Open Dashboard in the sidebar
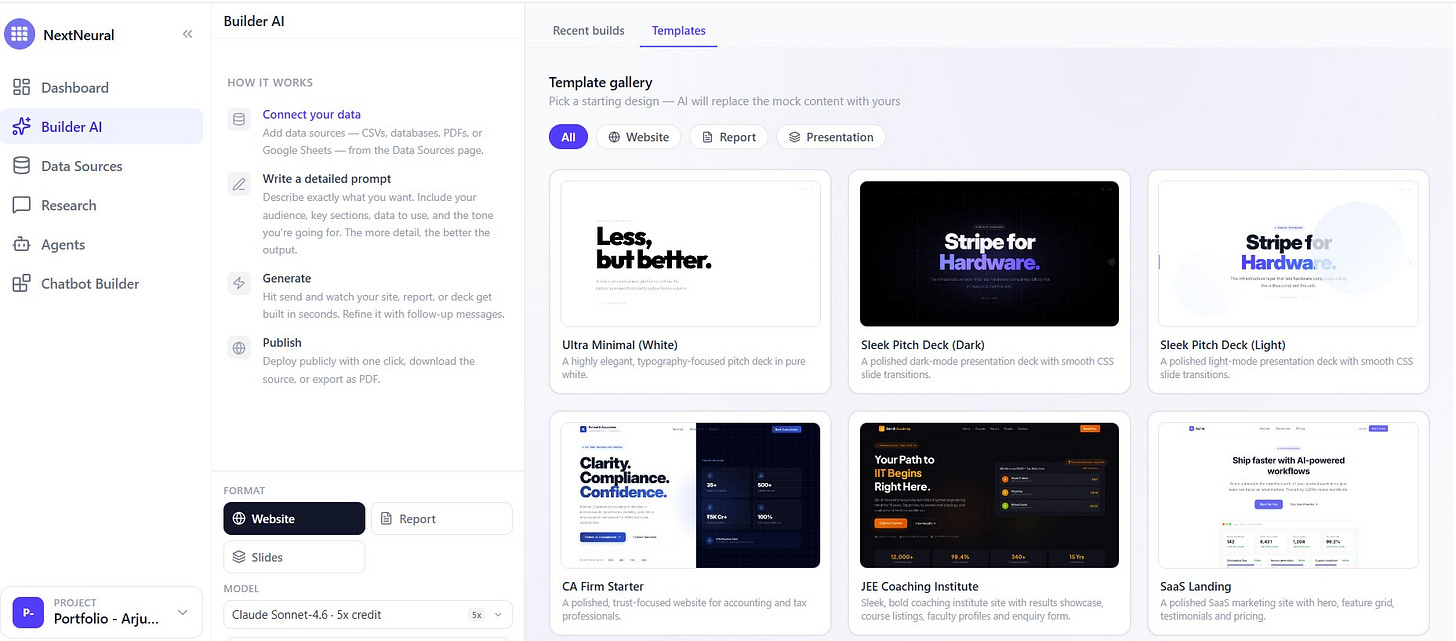The image size is (1456, 641). [x=102, y=88]
